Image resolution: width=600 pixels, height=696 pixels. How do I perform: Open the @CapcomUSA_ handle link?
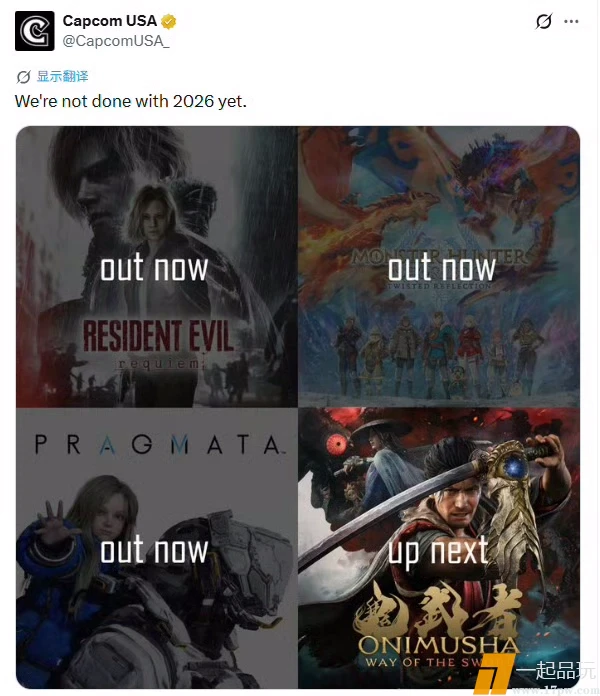click(x=116, y=41)
